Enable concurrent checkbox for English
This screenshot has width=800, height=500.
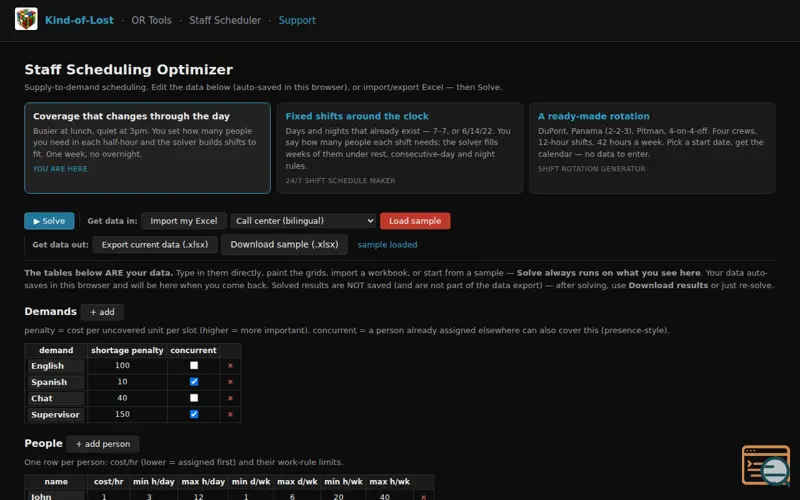(x=194, y=365)
